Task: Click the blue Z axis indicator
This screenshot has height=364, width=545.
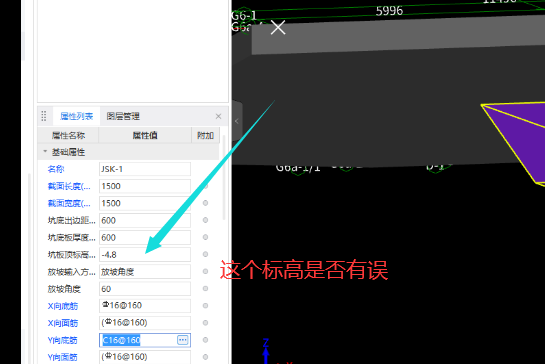Action: (x=266, y=350)
